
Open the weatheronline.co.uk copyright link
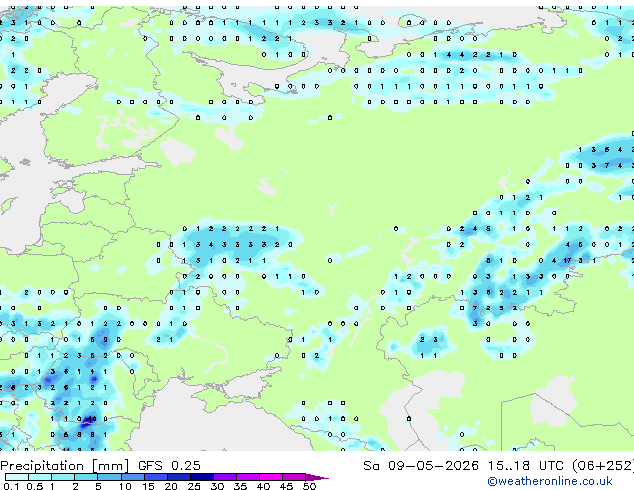point(550,481)
